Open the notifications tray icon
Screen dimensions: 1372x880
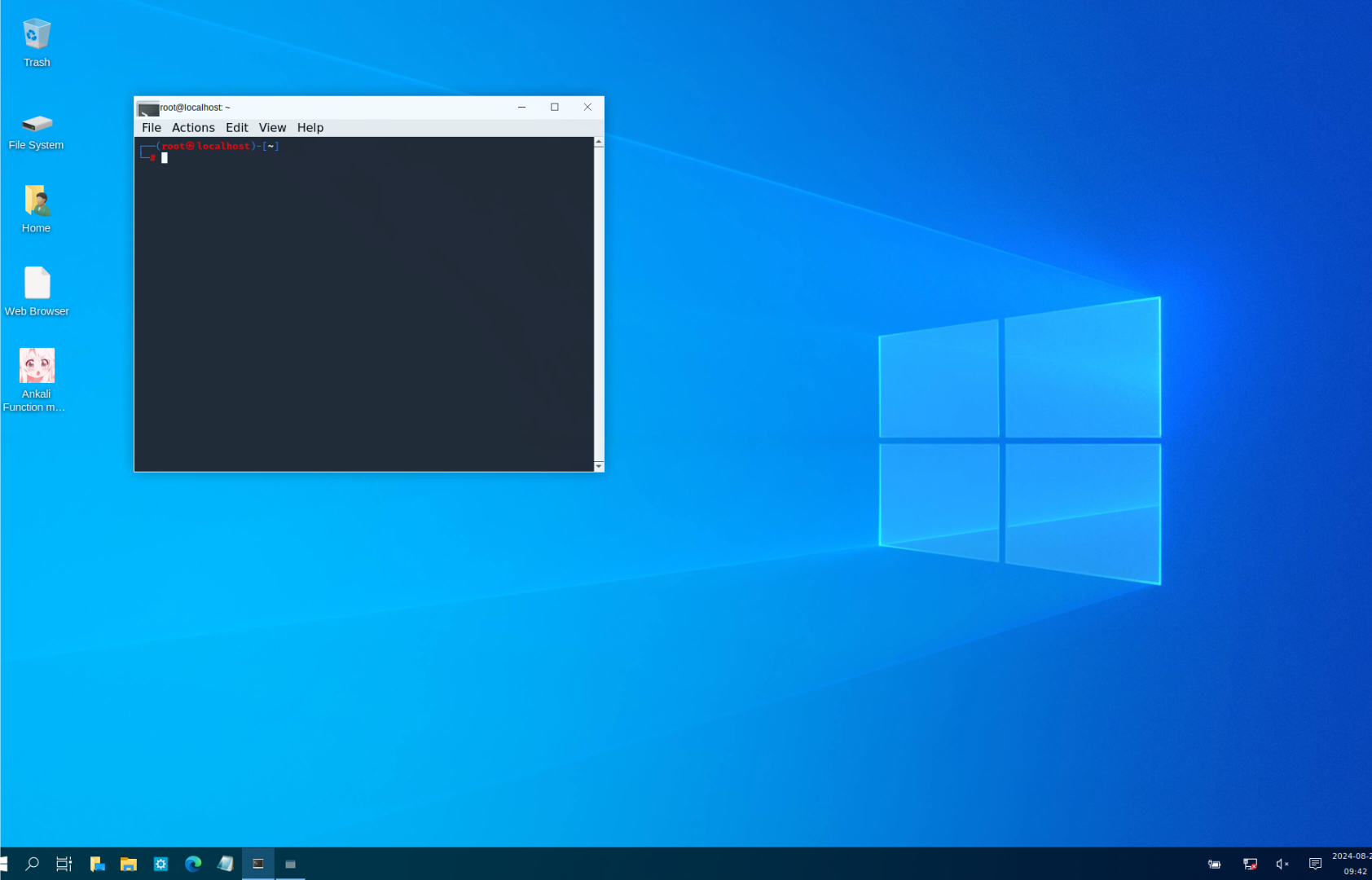(1315, 865)
